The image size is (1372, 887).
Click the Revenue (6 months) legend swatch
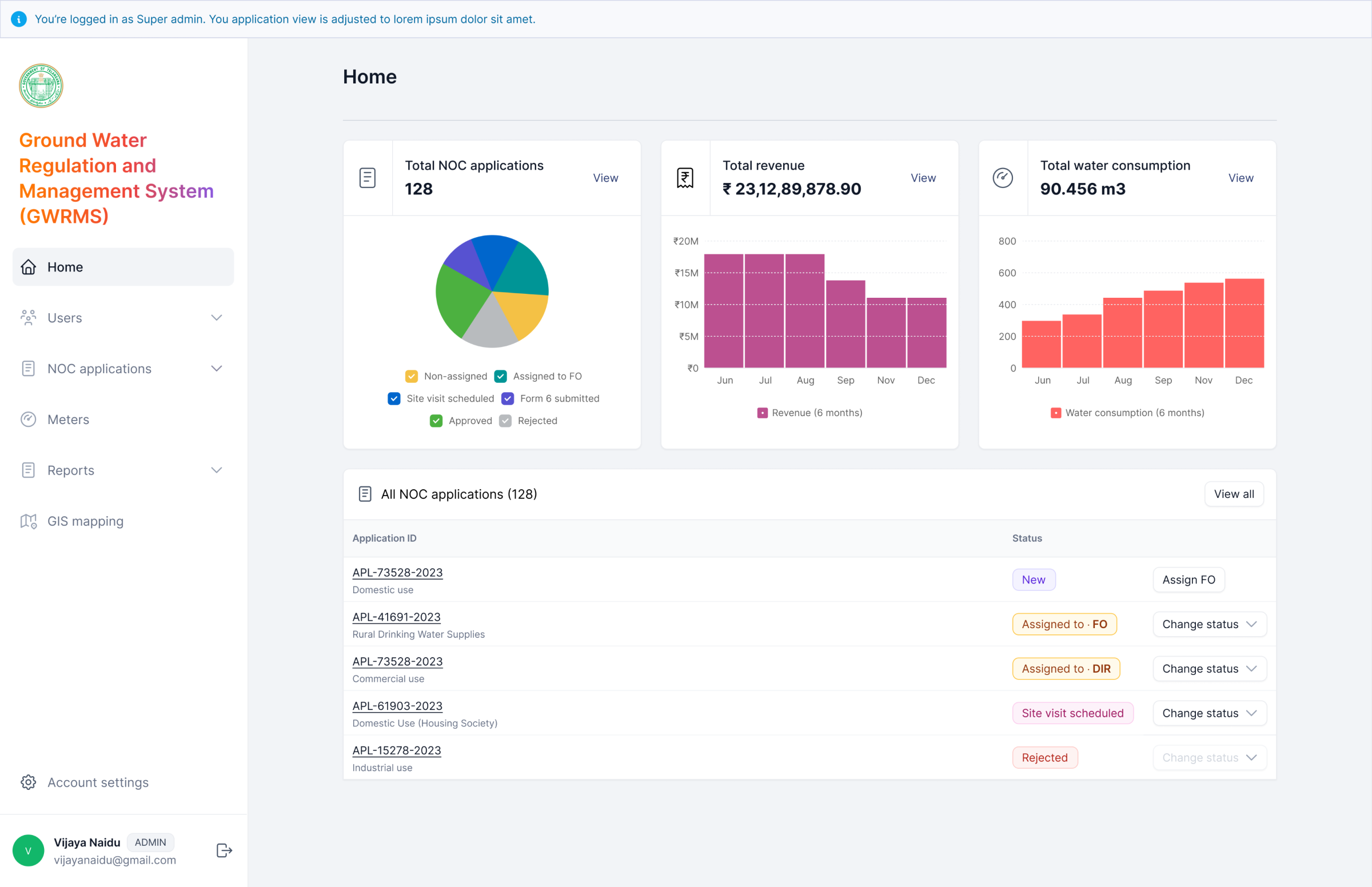762,413
